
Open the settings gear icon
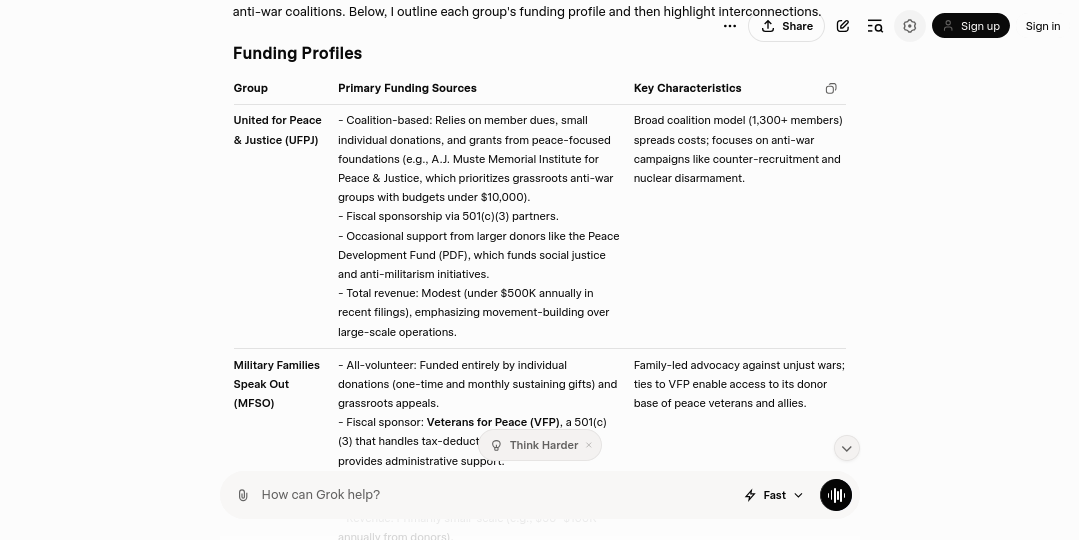(909, 26)
